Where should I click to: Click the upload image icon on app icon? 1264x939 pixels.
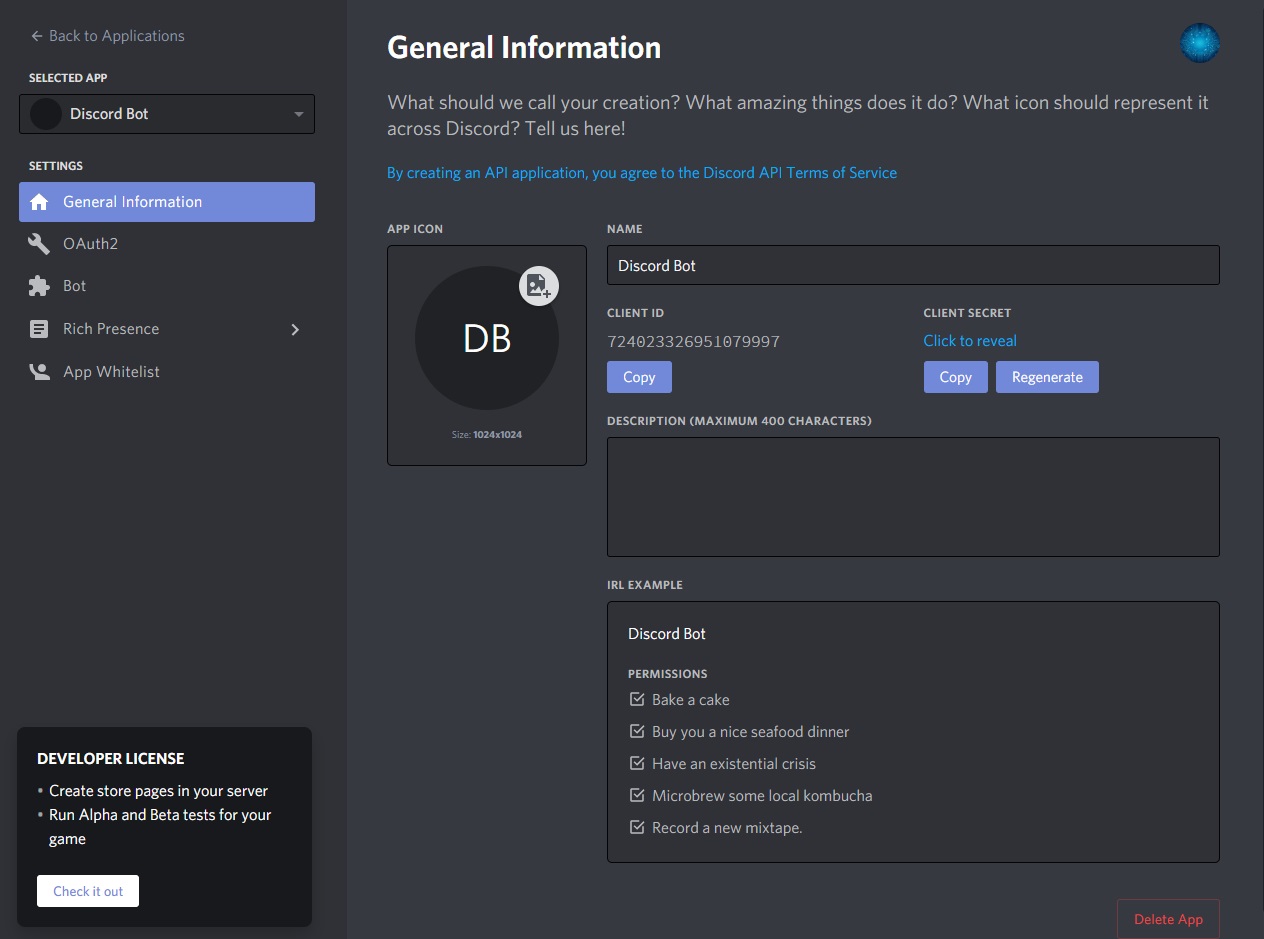538,286
